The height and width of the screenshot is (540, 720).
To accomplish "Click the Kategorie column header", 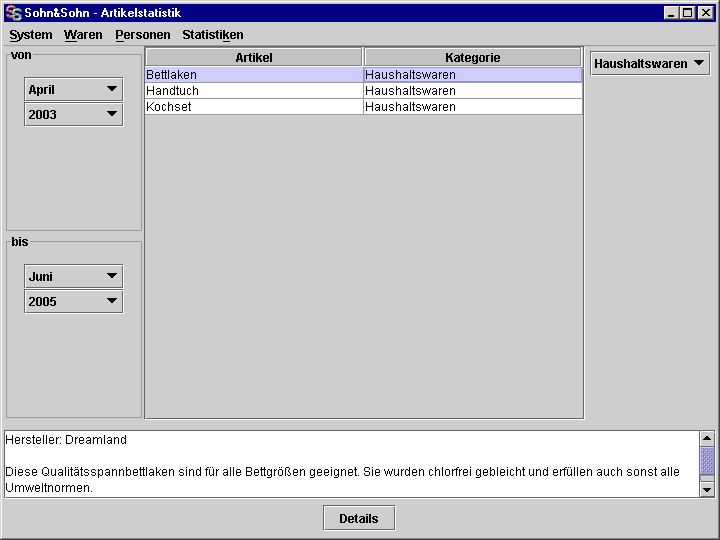I will click(x=472, y=57).
